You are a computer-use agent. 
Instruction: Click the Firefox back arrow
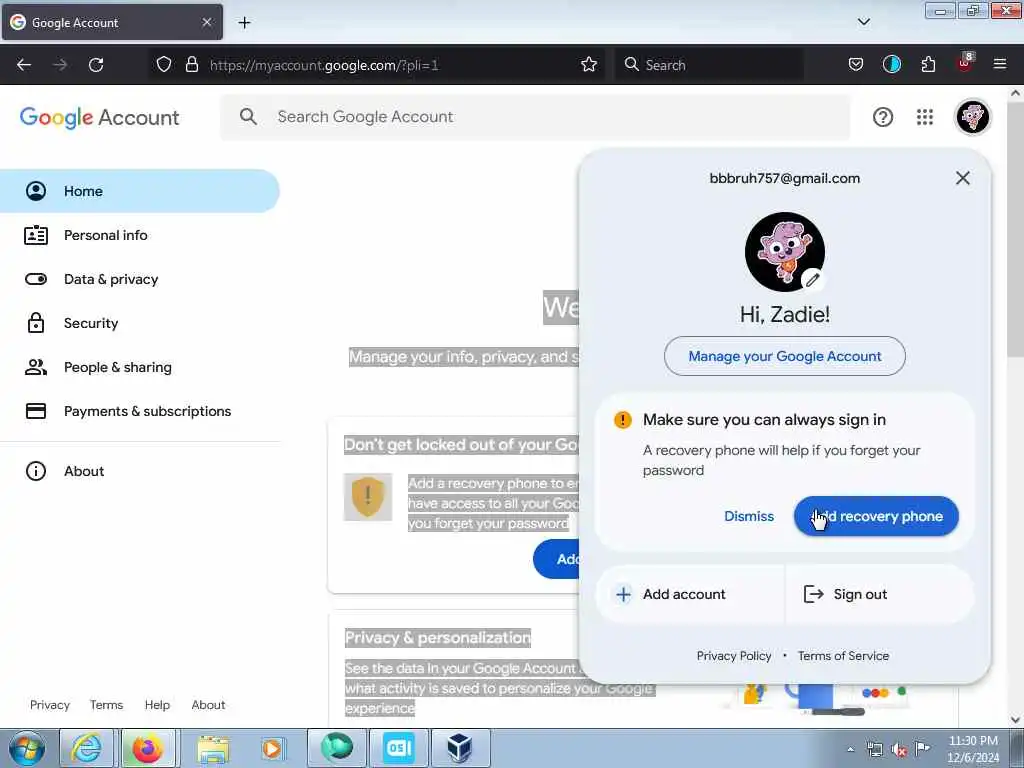tap(24, 65)
